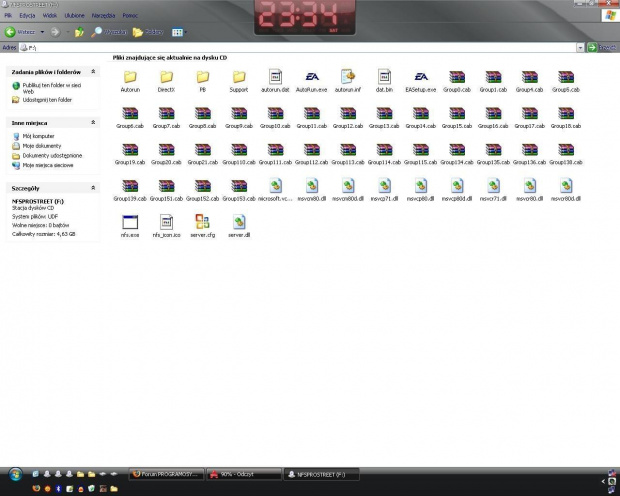Collapse the 'Szczegóły' panel

coord(93,188)
